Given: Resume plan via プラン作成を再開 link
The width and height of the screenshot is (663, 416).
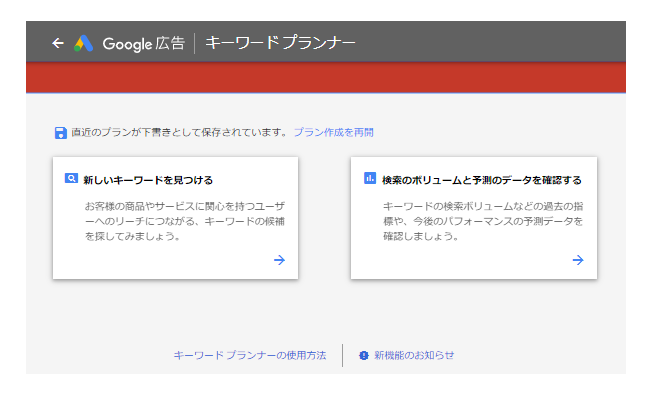Looking at the screenshot, I should click(x=334, y=132).
